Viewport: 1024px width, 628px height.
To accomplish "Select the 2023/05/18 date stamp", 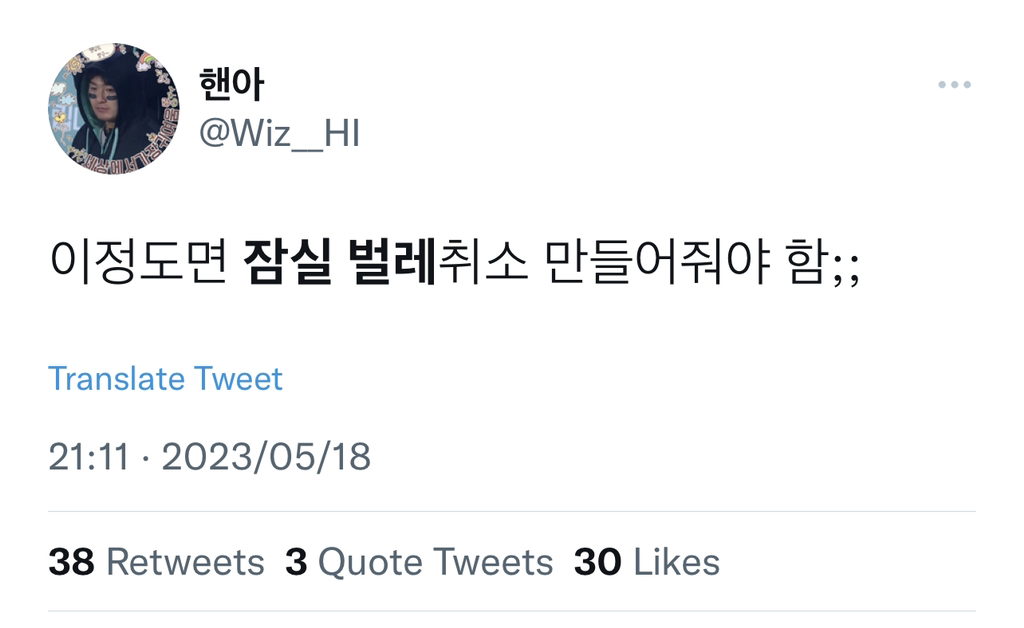I will pyautogui.click(x=266, y=456).
